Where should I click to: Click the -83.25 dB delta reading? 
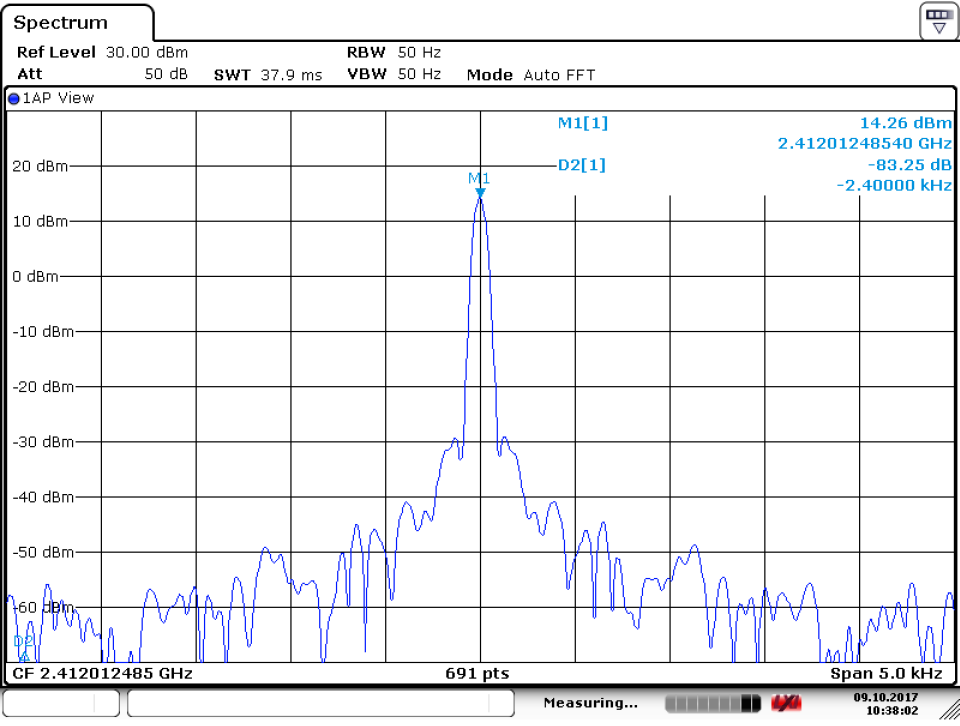click(x=910, y=165)
